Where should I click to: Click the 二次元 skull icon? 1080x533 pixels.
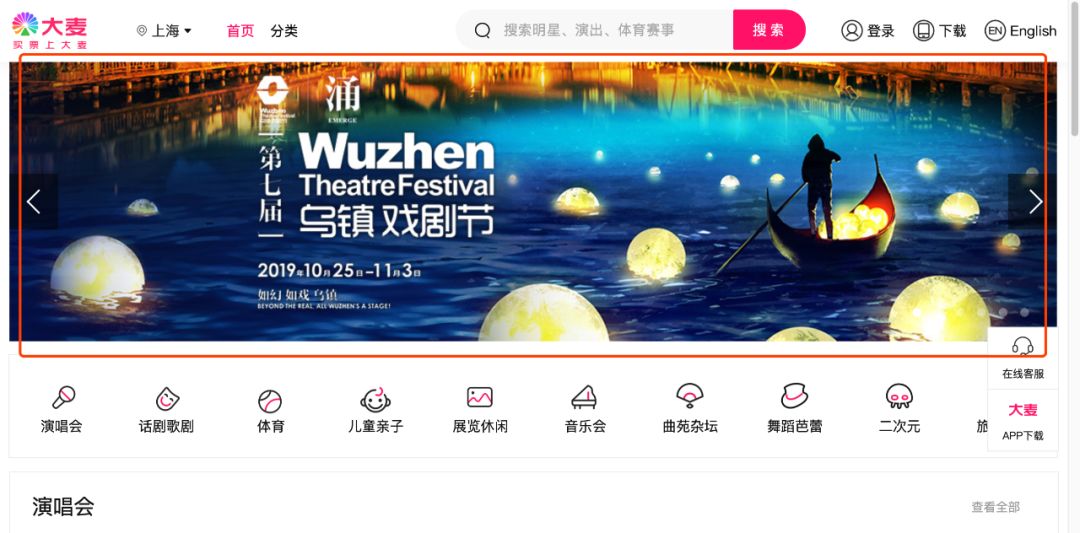pos(899,396)
